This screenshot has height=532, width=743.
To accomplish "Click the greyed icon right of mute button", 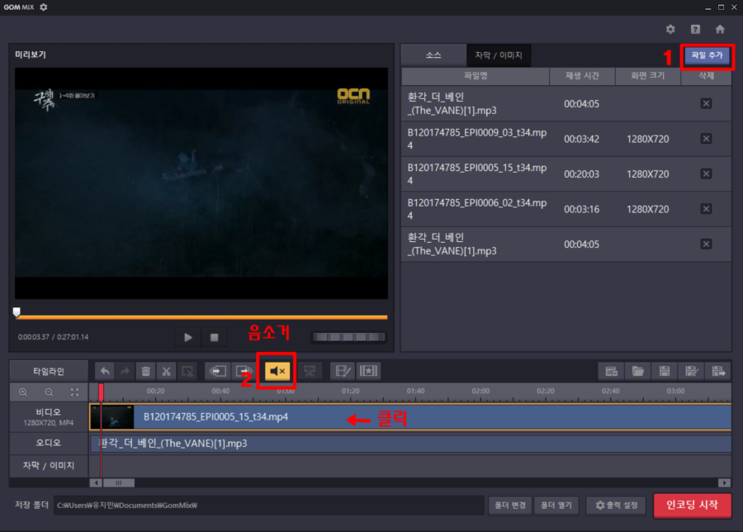I will [x=309, y=371].
